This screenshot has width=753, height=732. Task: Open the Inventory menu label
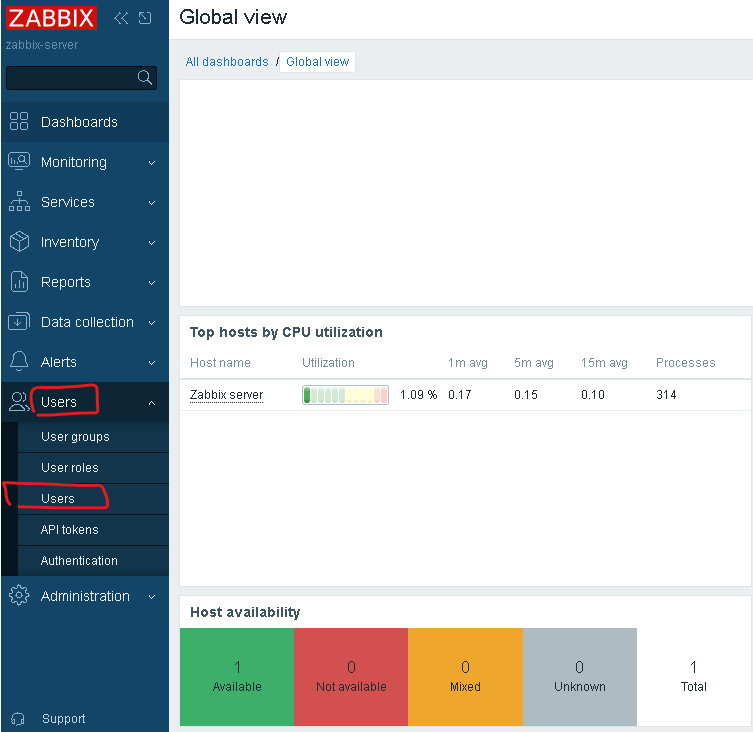tap(70, 242)
